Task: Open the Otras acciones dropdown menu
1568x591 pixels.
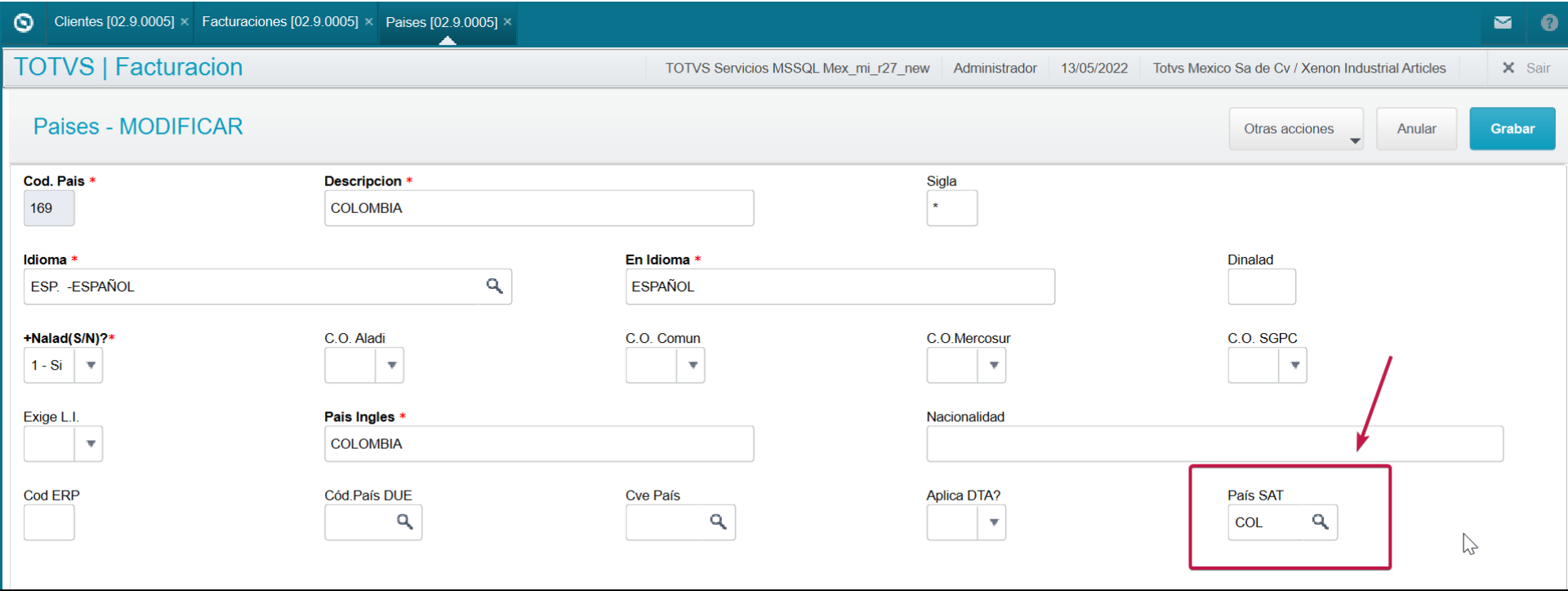Action: (x=1296, y=129)
